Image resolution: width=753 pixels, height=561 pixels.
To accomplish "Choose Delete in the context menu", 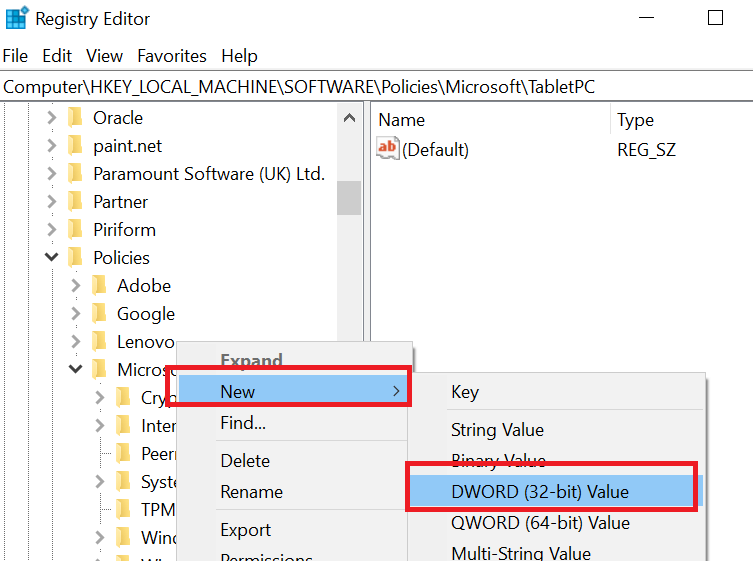I will pos(245,461).
